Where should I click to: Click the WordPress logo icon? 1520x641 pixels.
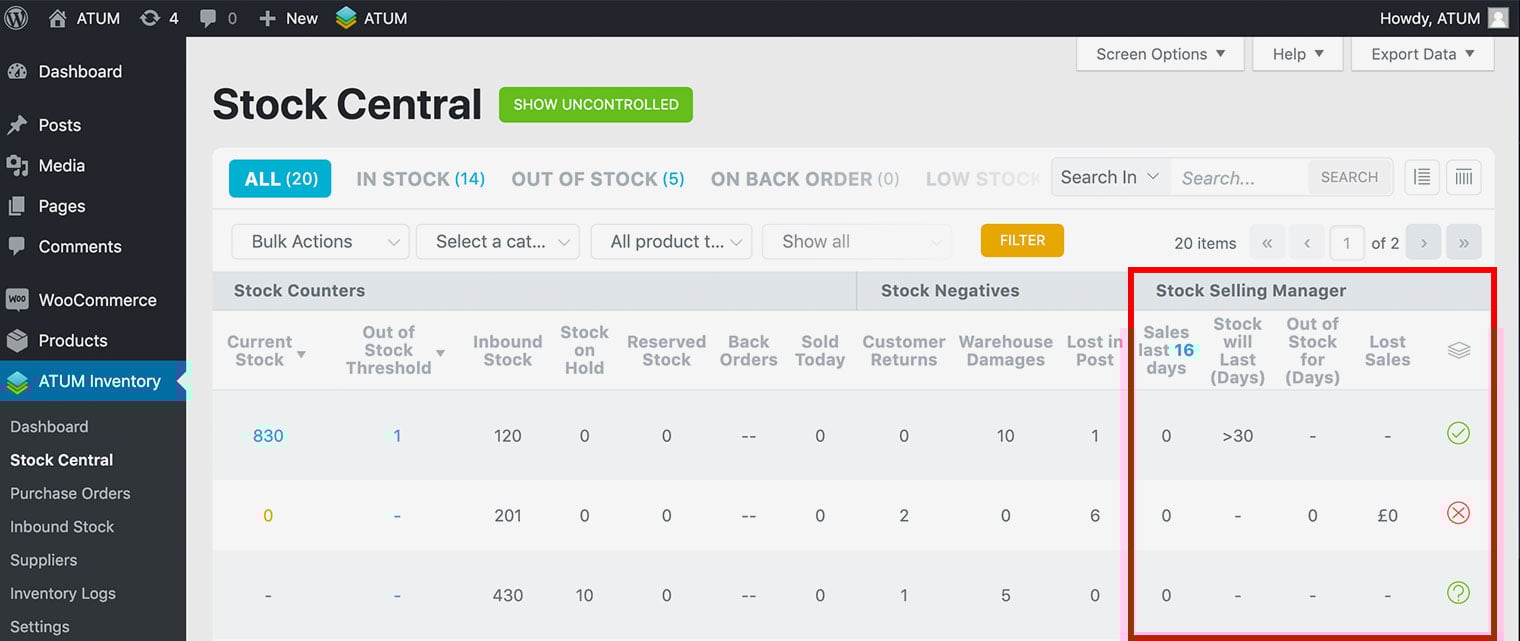16,18
